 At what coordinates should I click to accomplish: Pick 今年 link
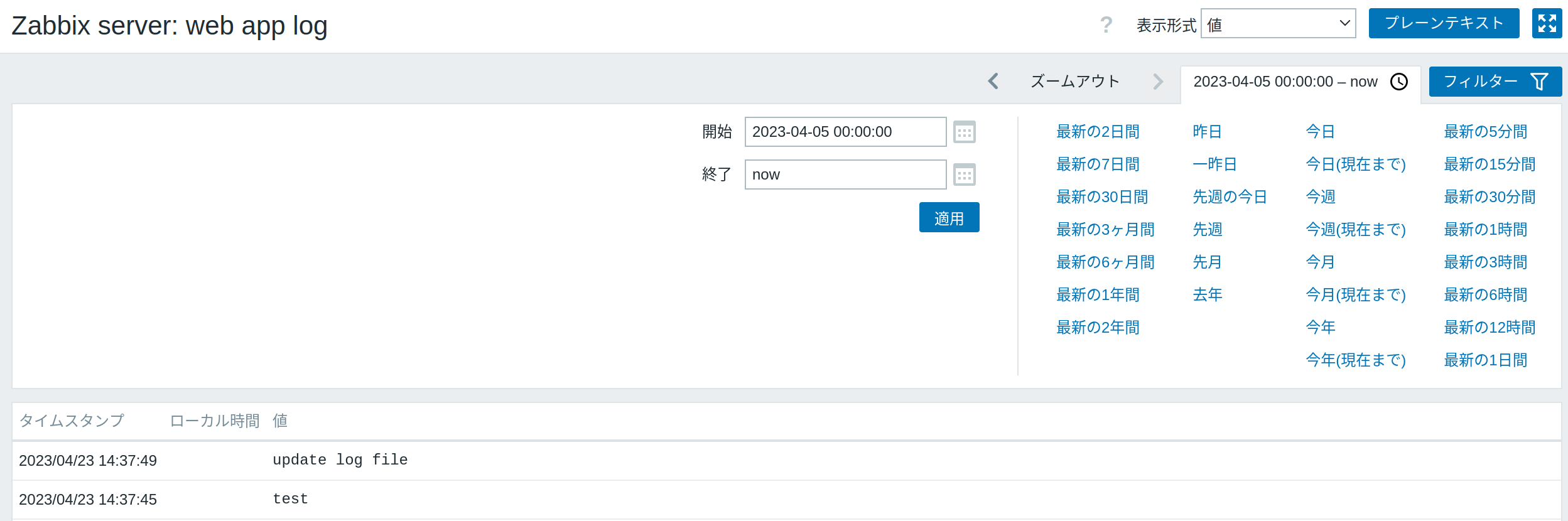click(x=1320, y=328)
